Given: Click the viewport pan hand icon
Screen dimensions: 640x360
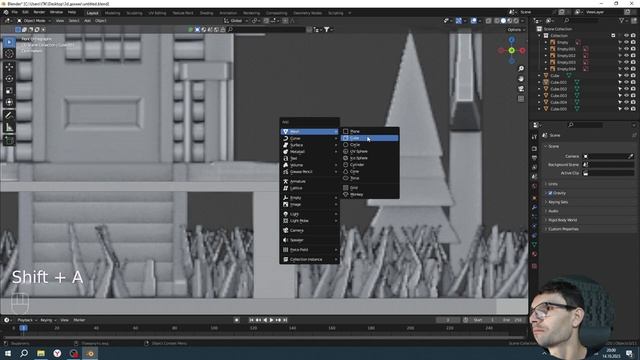Looking at the screenshot, I should (521, 79).
